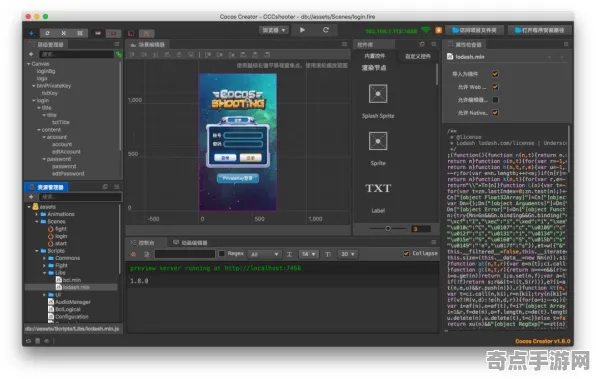The height and width of the screenshot is (379, 596).
Task: Enable the Regex checkbox
Action: pos(222,254)
